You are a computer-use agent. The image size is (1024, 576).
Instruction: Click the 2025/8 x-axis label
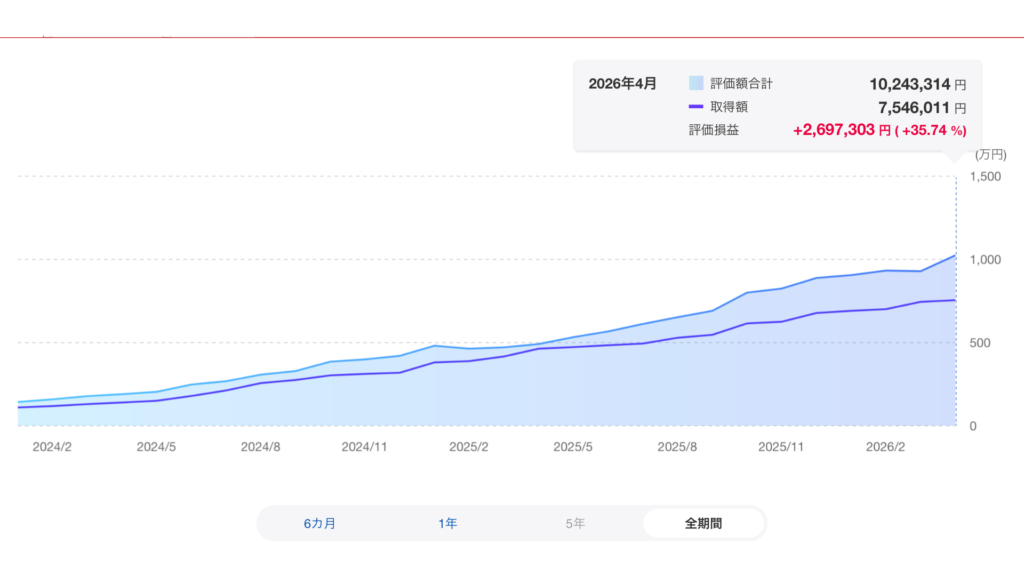[677, 447]
